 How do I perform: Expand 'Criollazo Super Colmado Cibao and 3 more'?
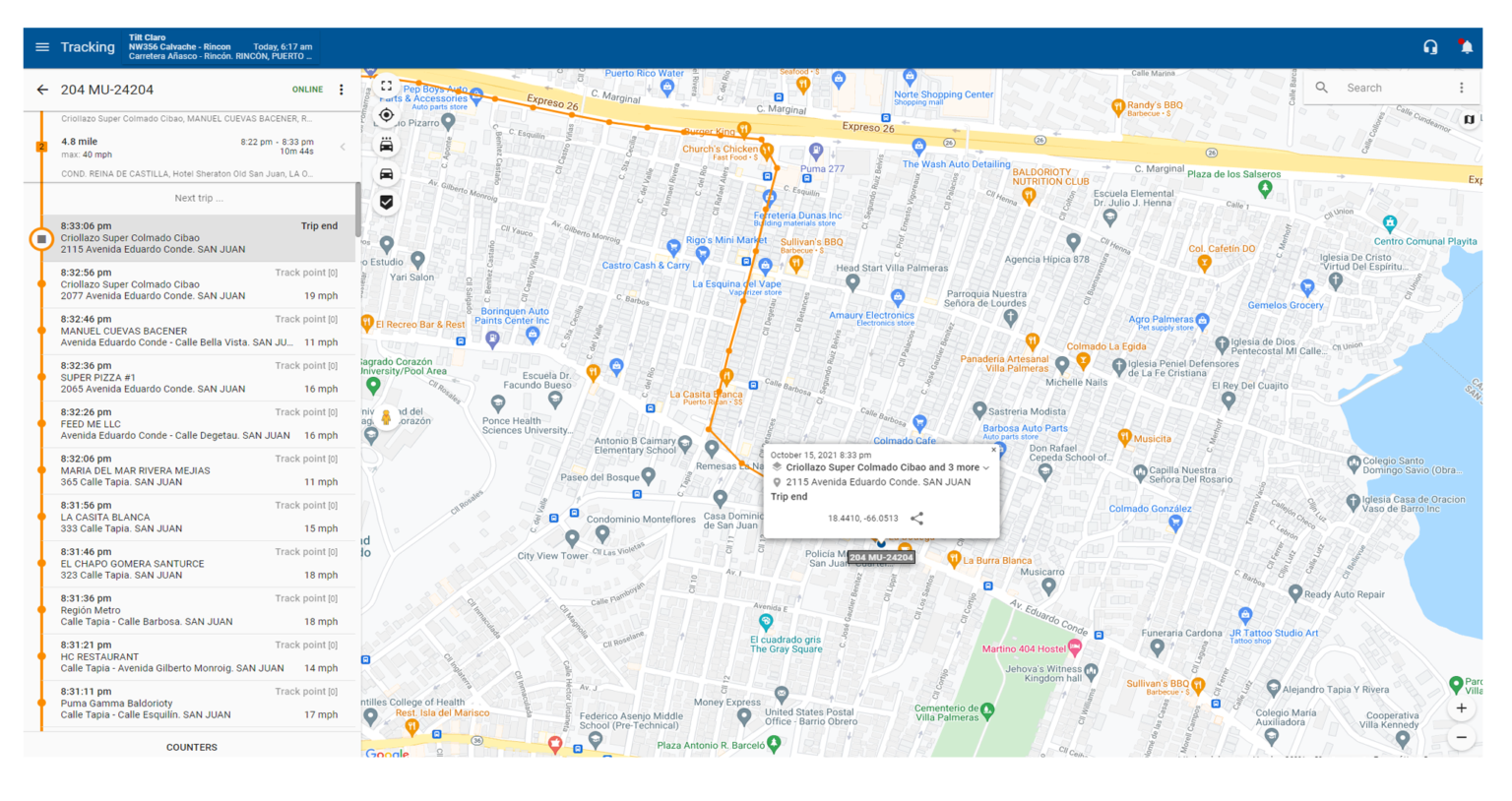985,468
